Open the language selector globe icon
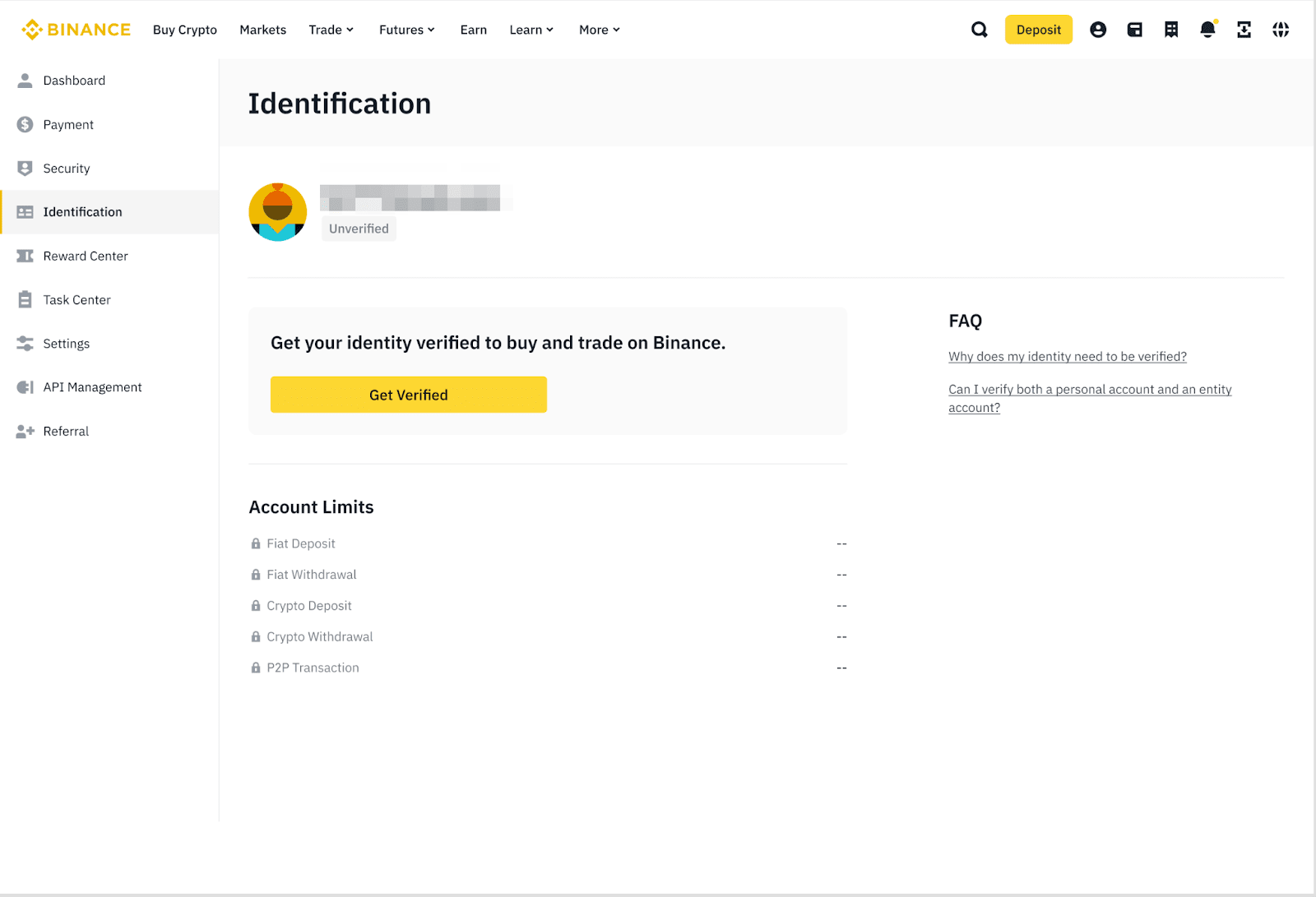The height and width of the screenshot is (897, 1316). (x=1281, y=29)
